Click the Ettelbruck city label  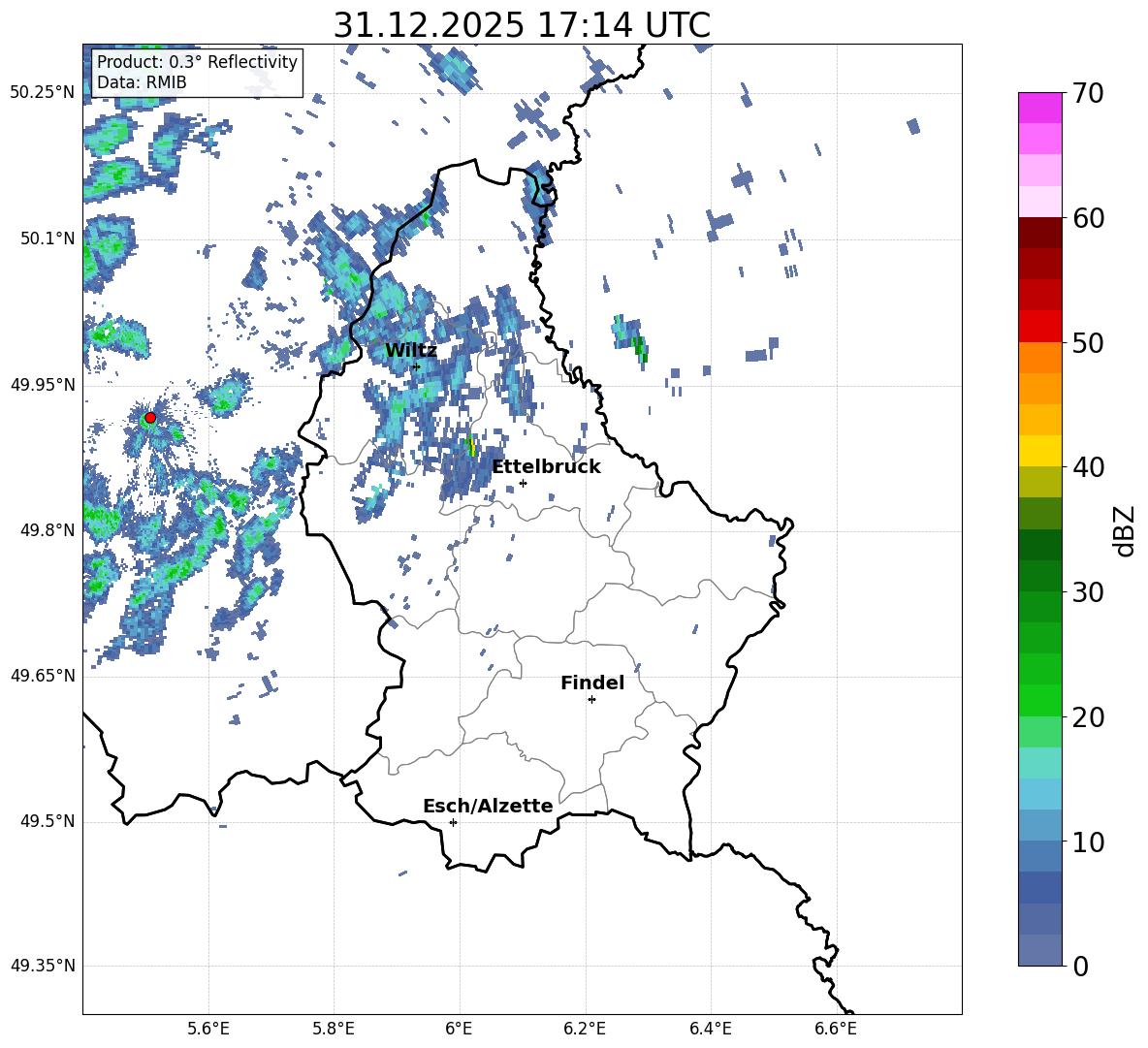(x=546, y=467)
